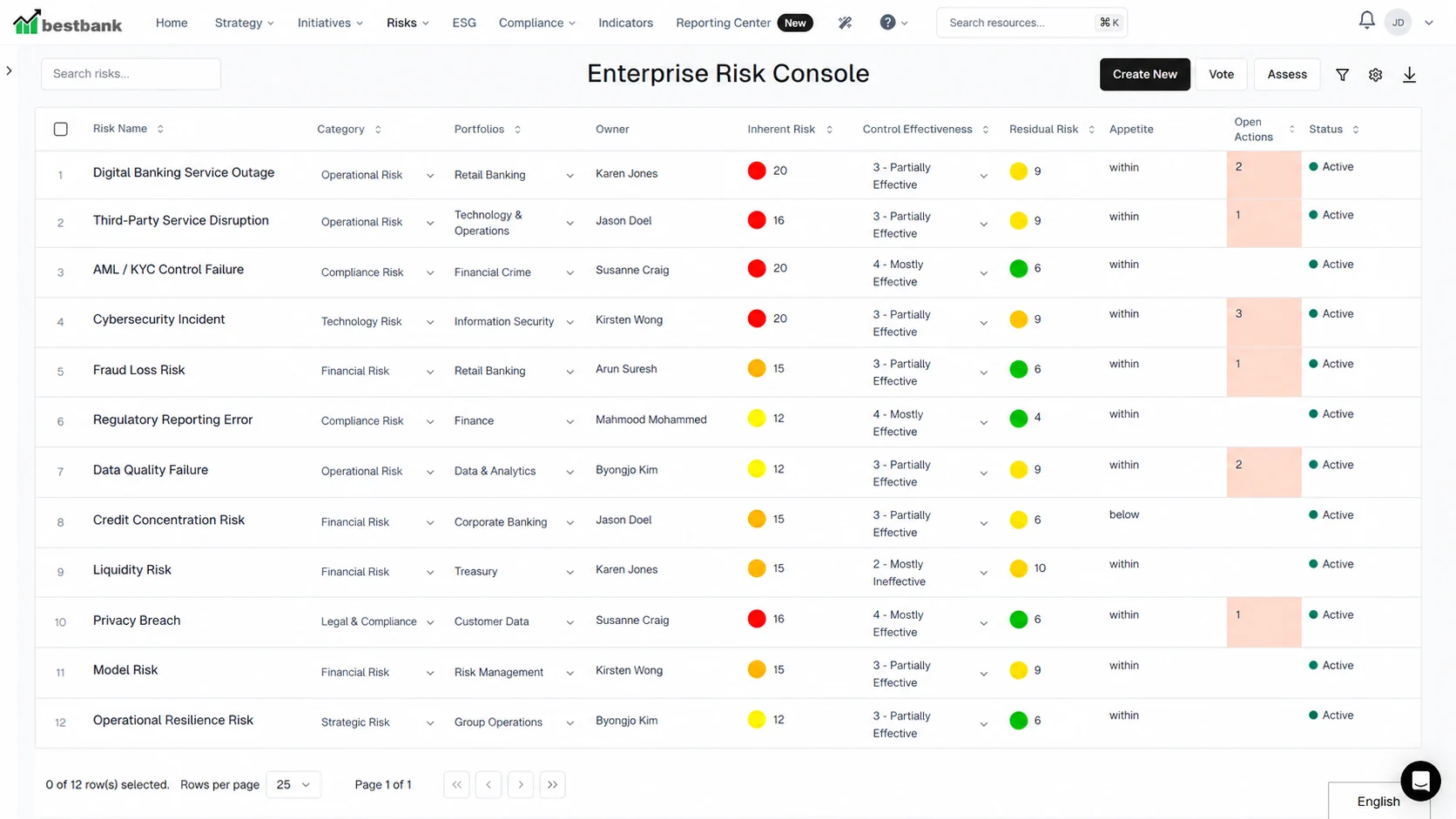The width and height of the screenshot is (1456, 819).
Task: Open Rows per page dropdown
Action: pyautogui.click(x=293, y=784)
